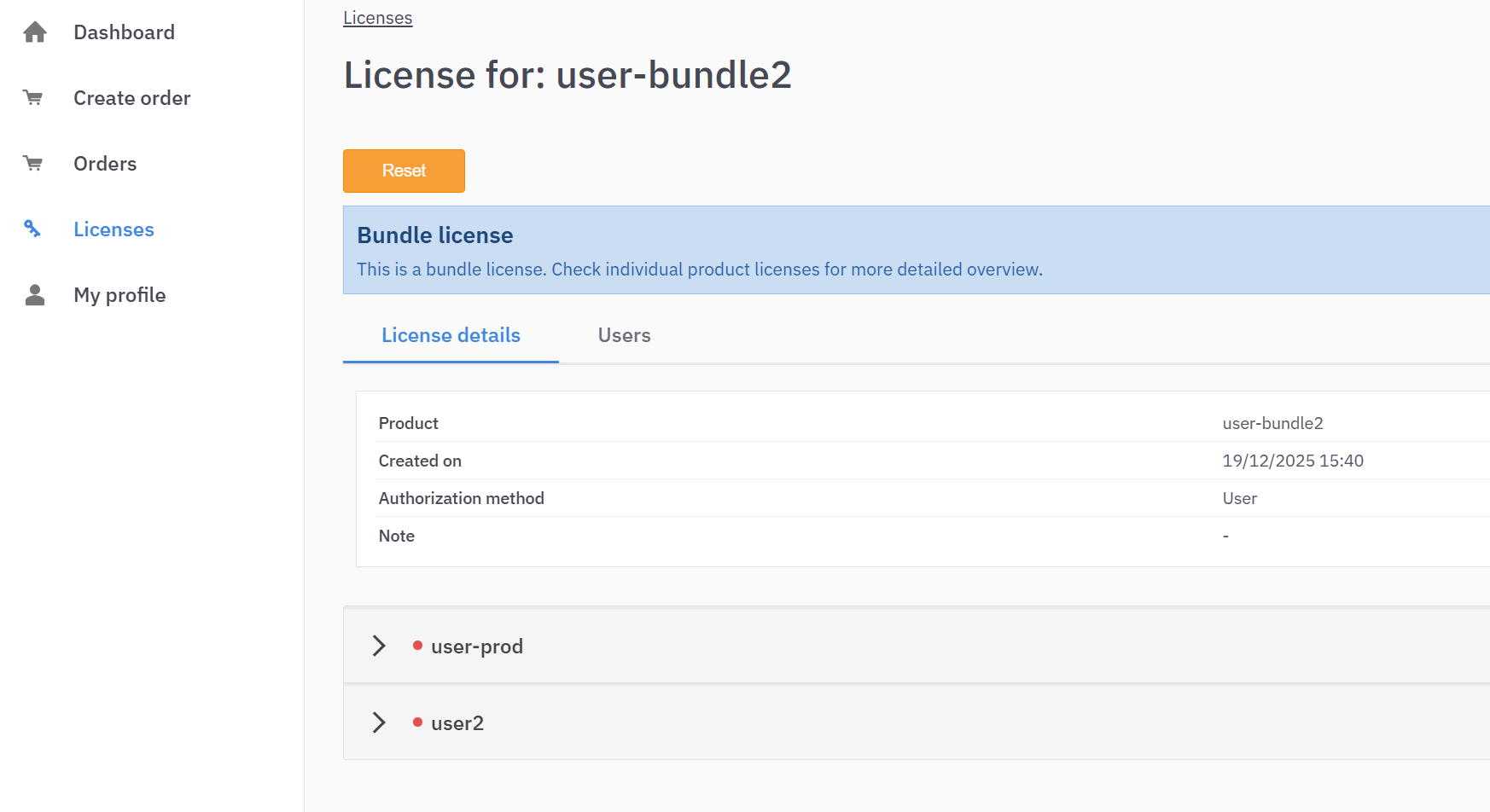Click the red status dot beside user2
The image size is (1490, 812).
point(417,722)
